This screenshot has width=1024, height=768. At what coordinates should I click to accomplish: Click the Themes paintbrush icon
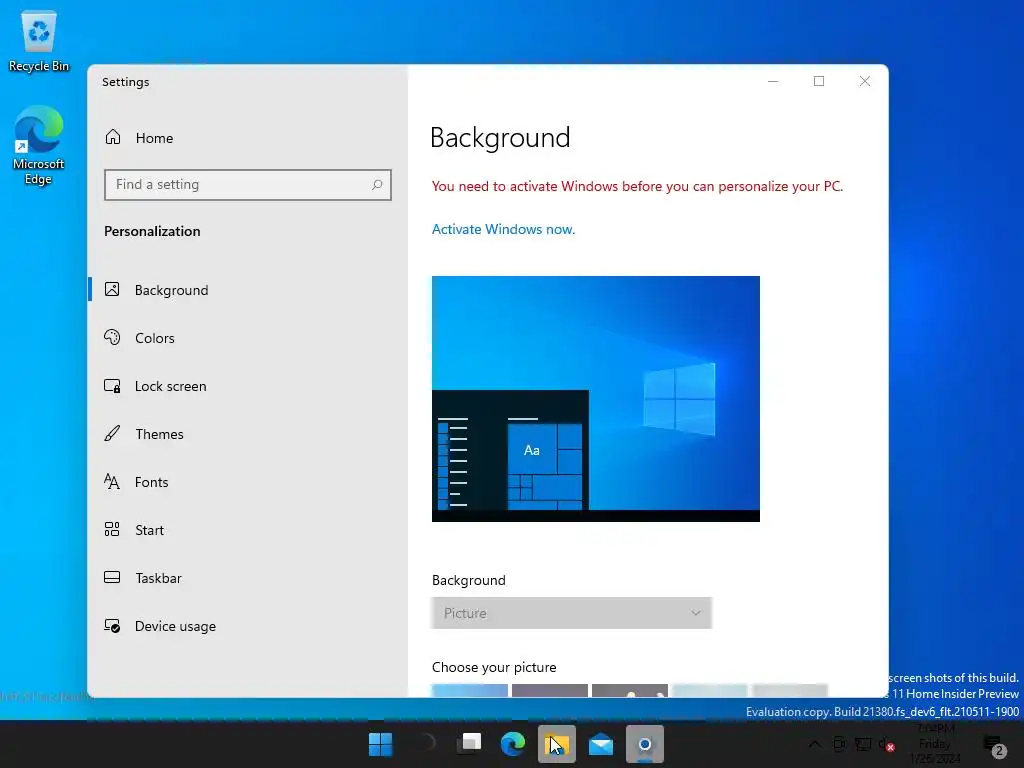click(112, 434)
